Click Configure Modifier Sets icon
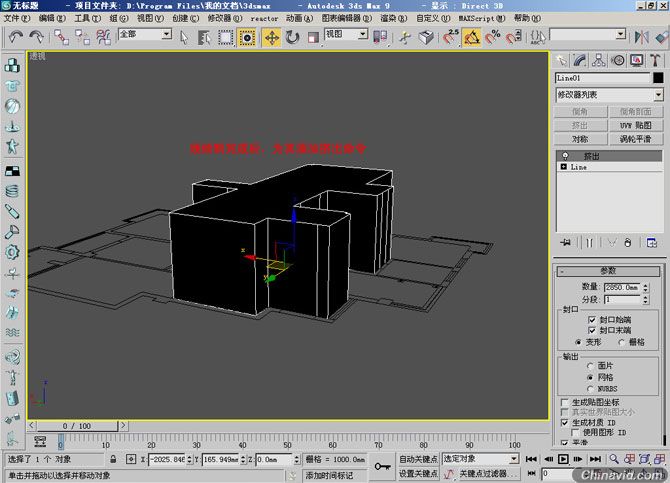 click(x=652, y=243)
